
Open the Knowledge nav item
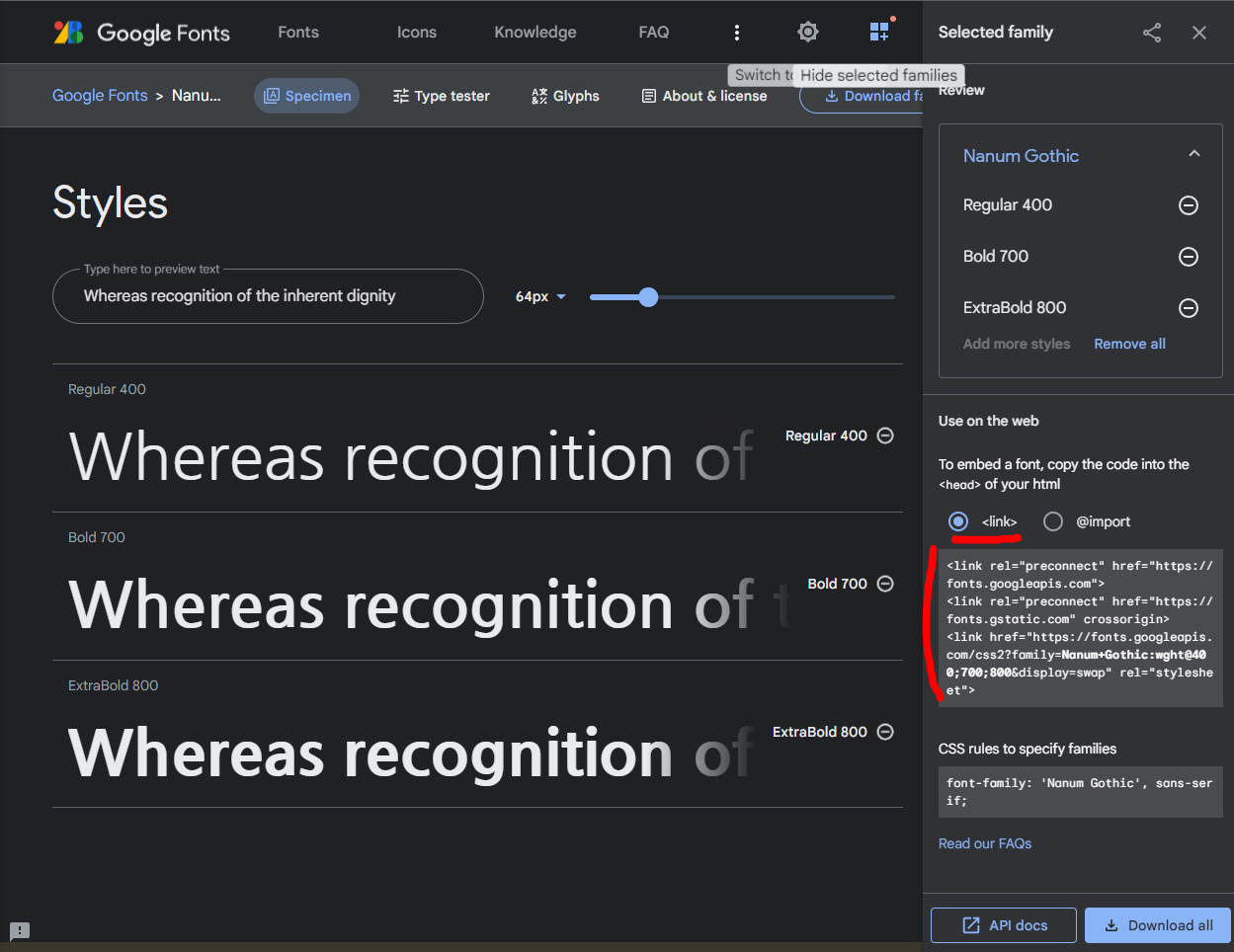pos(535,33)
